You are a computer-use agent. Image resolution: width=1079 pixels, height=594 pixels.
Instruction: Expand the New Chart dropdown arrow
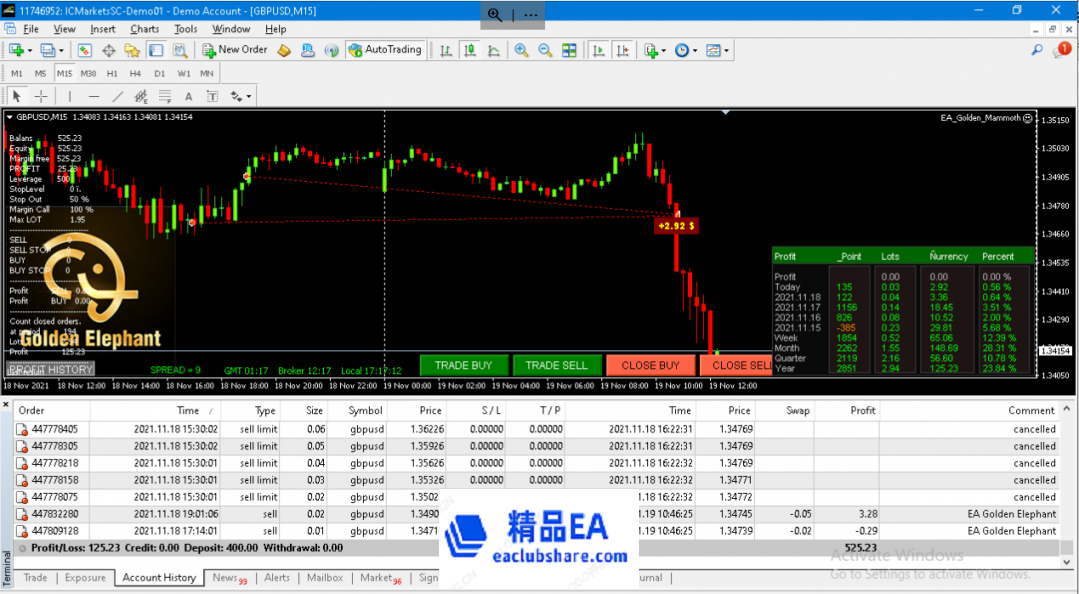(29, 50)
